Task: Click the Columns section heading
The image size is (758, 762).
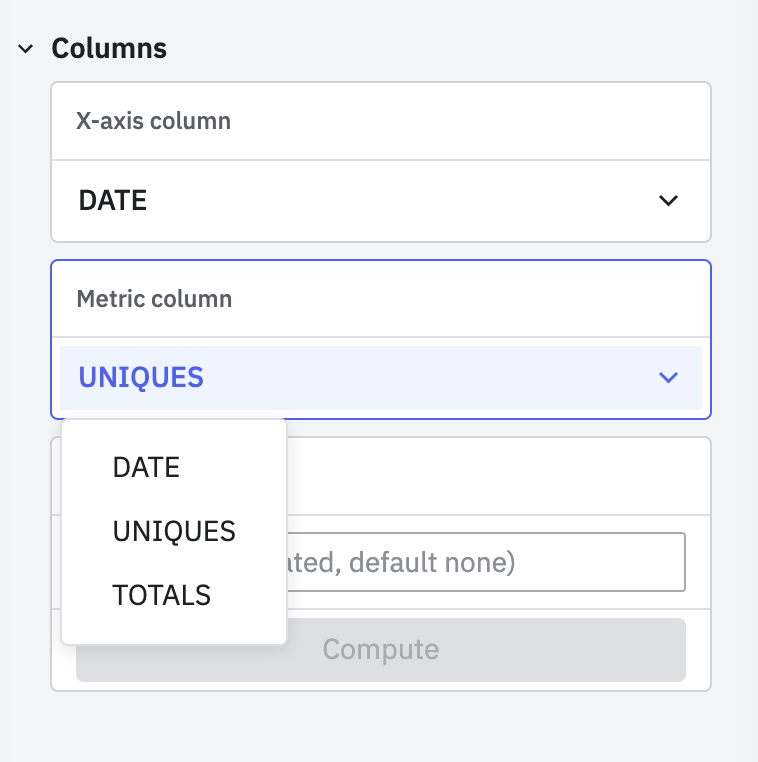Action: (109, 48)
